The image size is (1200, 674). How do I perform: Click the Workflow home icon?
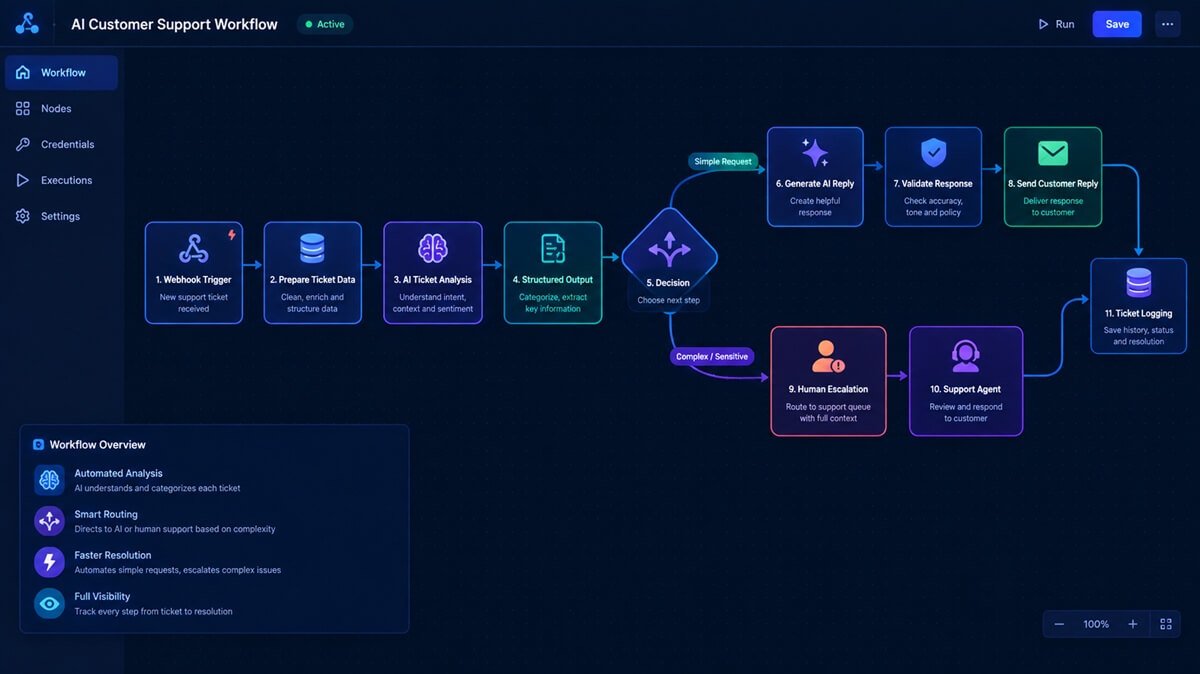[23, 72]
